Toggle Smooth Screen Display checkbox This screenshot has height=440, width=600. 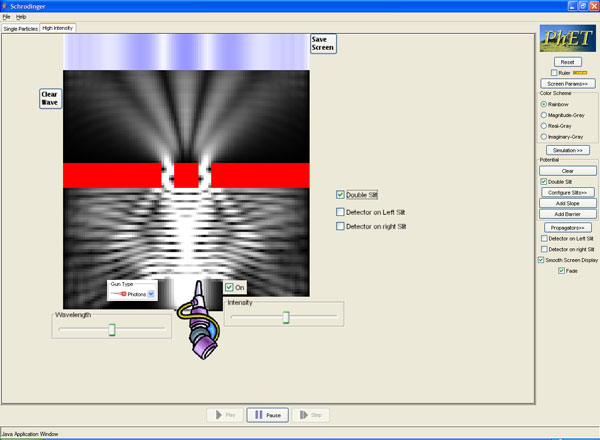541,260
